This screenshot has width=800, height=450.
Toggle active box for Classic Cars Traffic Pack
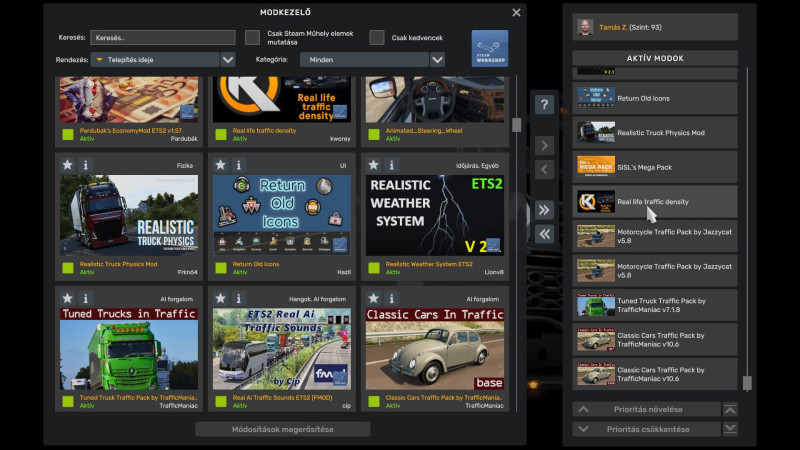point(374,402)
